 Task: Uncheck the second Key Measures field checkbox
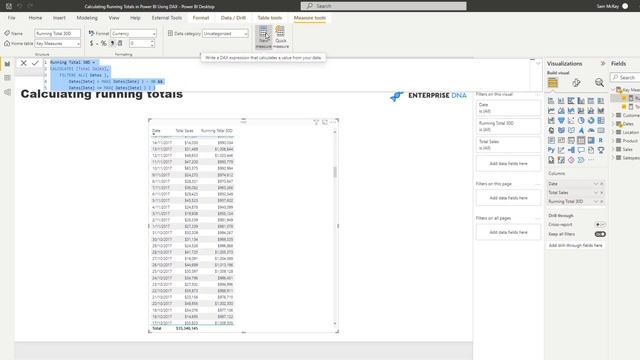point(624,107)
